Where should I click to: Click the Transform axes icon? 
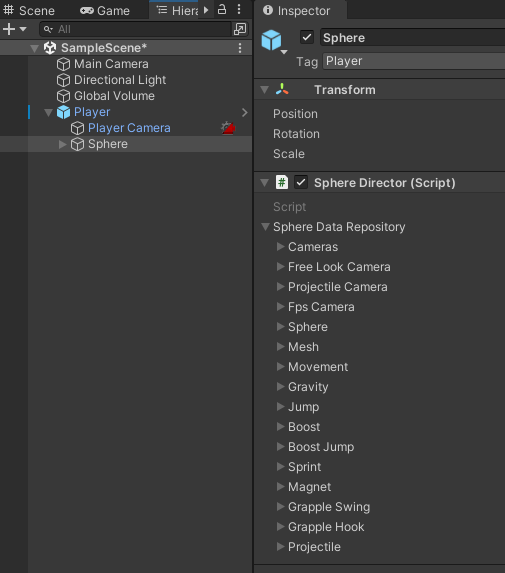282,89
